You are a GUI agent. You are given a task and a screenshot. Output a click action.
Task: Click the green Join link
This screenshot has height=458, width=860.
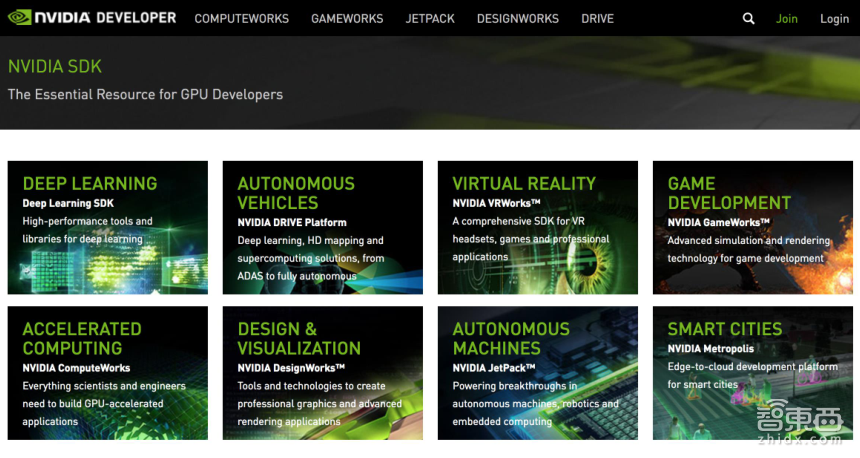(787, 18)
